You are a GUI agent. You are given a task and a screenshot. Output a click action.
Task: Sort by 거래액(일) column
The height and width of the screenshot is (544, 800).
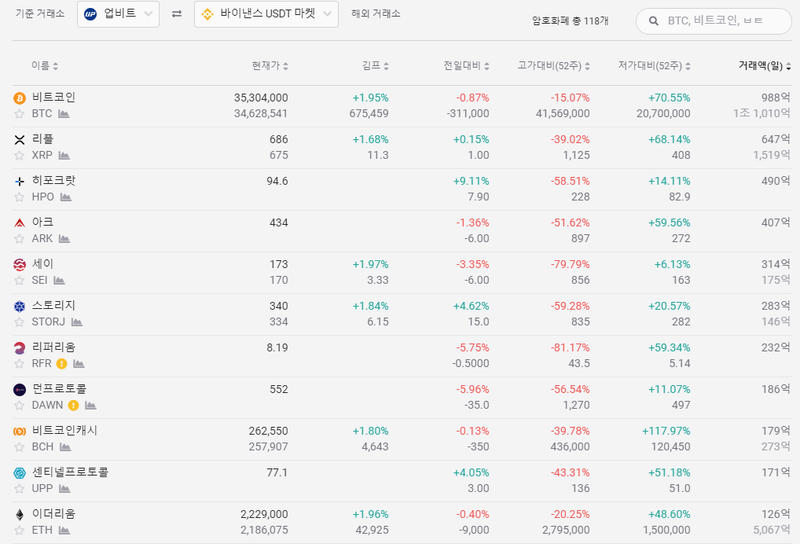765,66
